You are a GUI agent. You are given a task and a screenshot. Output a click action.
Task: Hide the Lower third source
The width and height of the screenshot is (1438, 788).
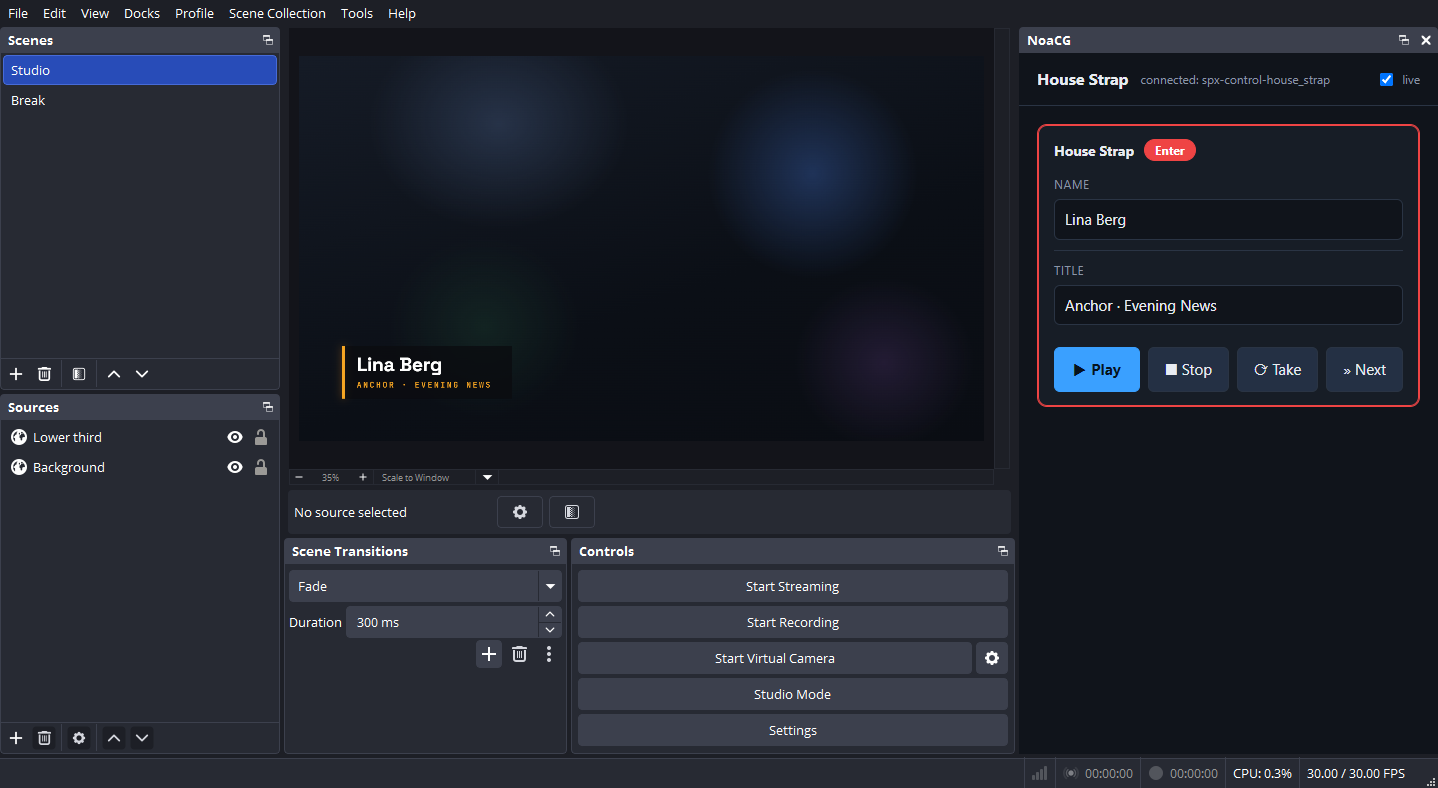tap(235, 437)
